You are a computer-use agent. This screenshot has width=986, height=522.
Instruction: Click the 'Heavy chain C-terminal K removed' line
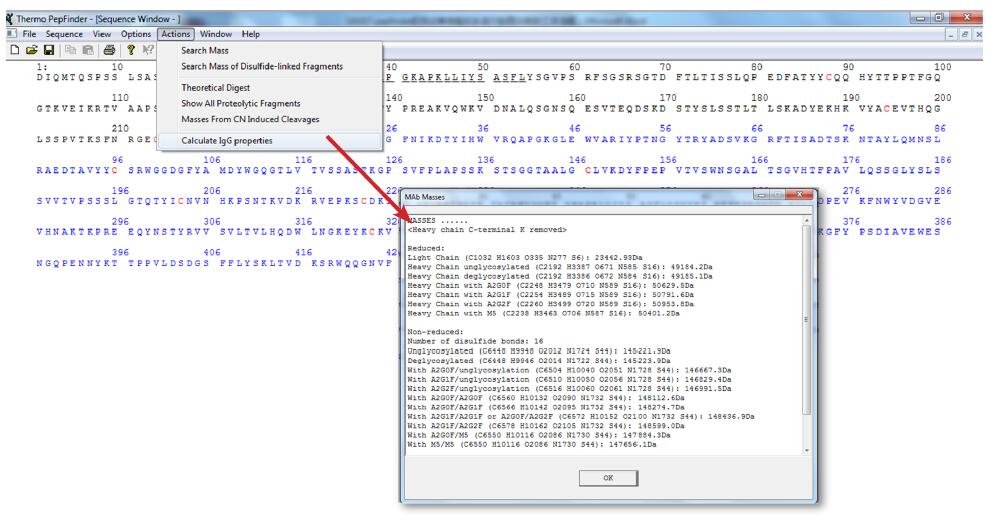point(487,230)
